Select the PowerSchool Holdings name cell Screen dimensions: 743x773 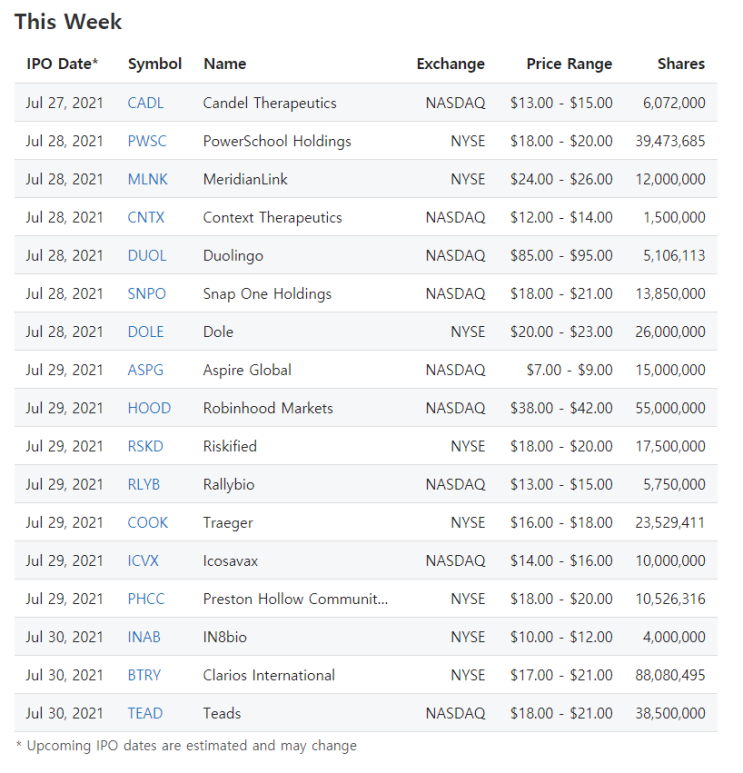pos(277,141)
